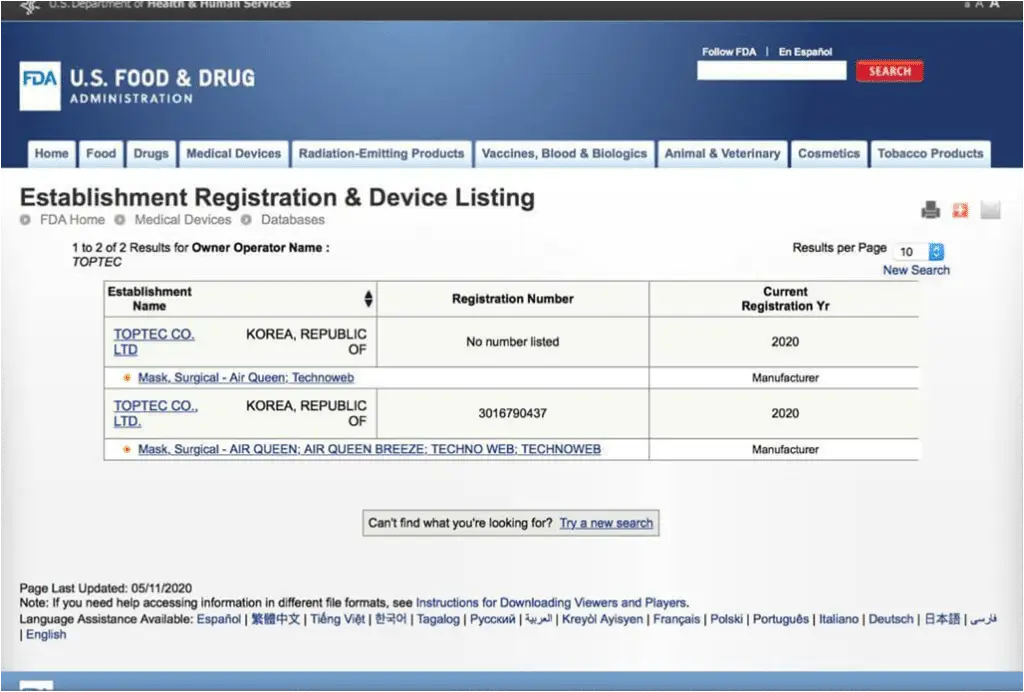
Task: Select Tiếng Việt language link
Action: click(x=338, y=619)
